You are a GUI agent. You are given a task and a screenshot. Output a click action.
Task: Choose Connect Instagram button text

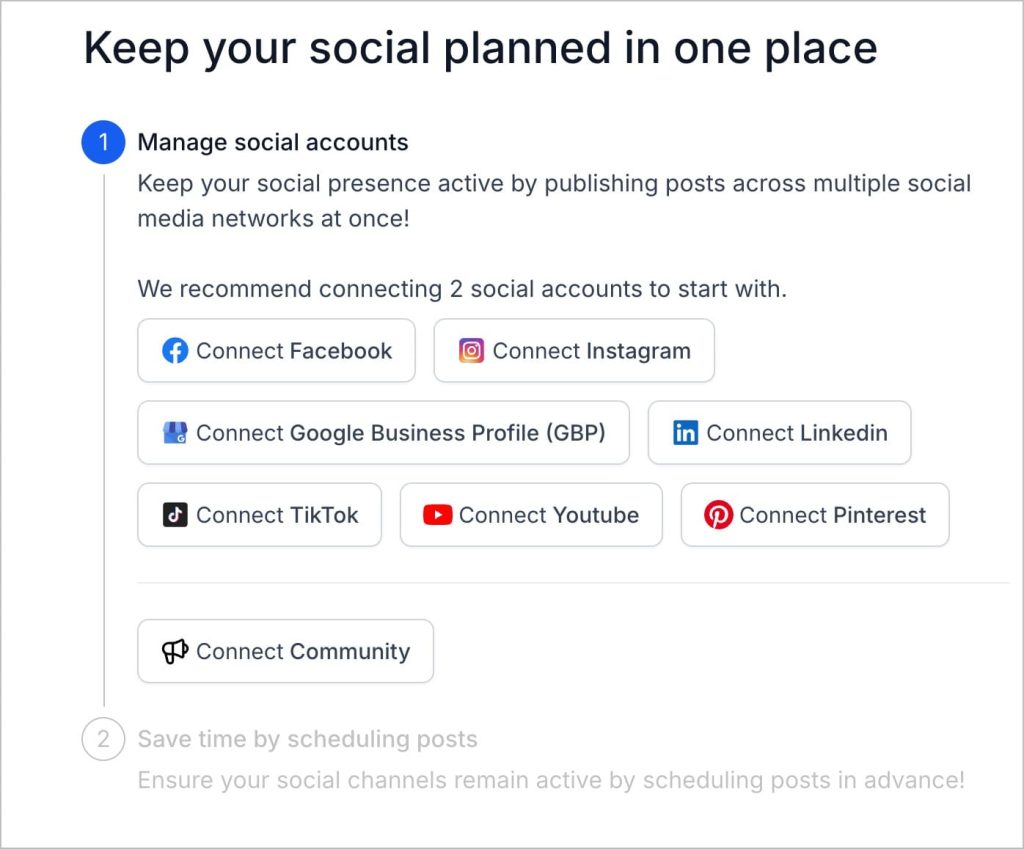(x=592, y=351)
